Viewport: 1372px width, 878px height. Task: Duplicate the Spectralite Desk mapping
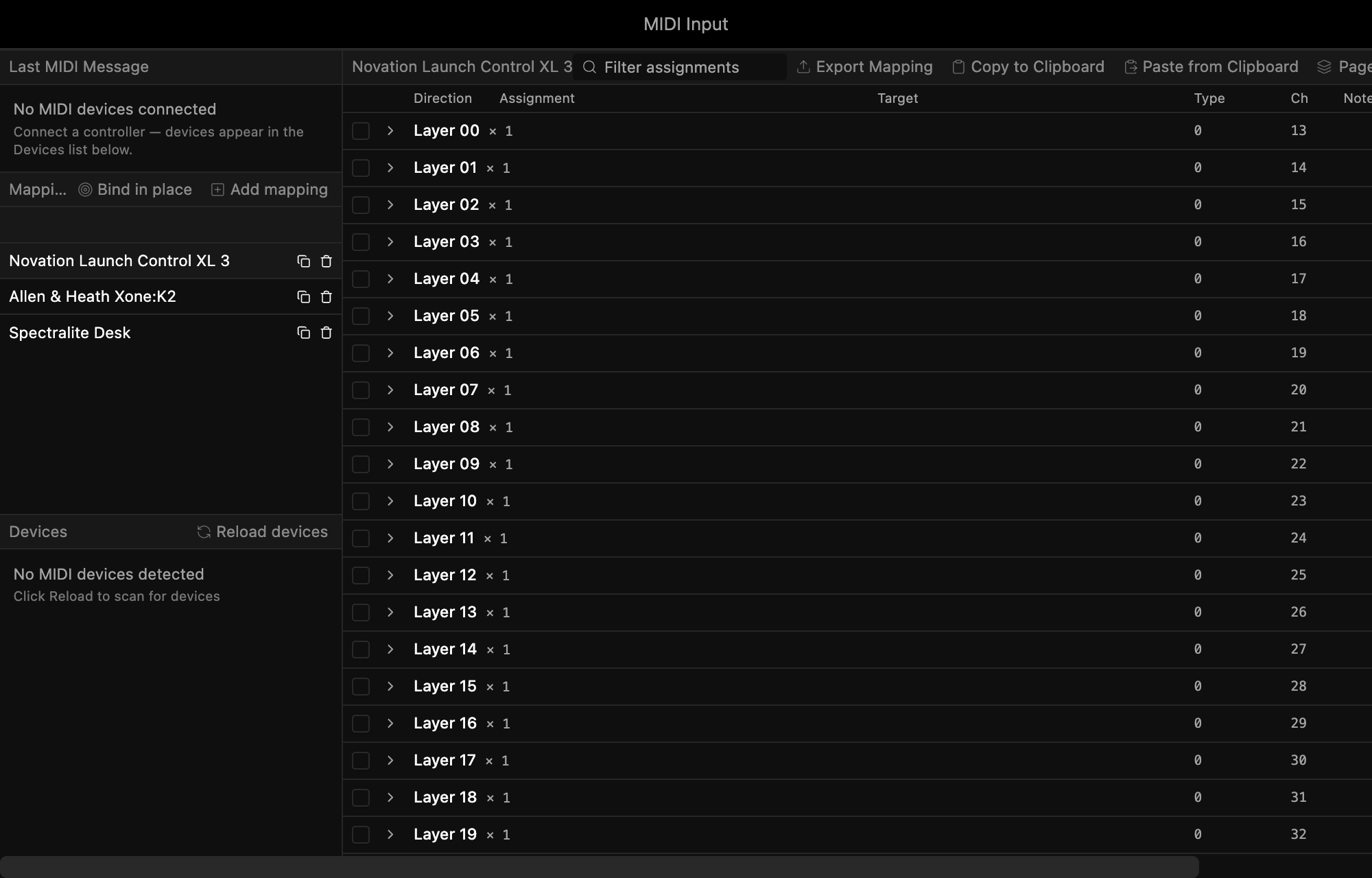pos(303,333)
